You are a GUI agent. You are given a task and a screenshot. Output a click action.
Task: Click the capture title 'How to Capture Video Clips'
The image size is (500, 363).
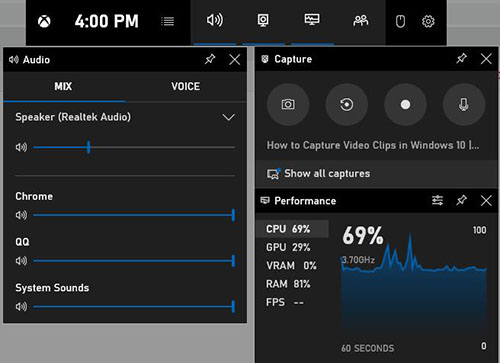[x=373, y=146]
